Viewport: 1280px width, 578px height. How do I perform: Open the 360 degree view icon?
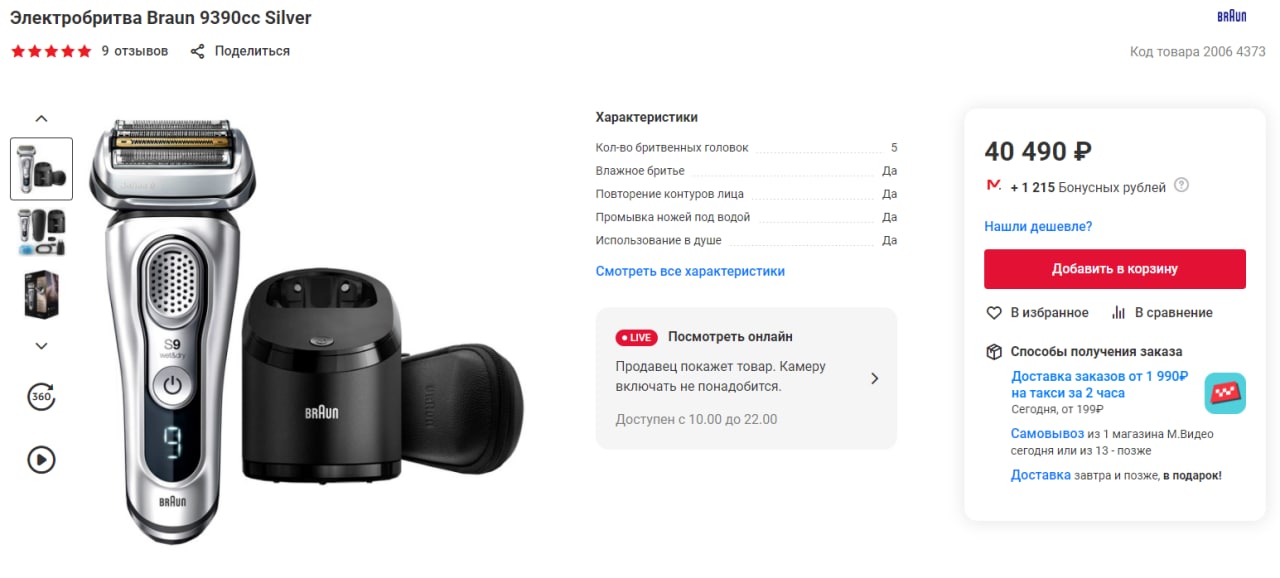coord(41,397)
